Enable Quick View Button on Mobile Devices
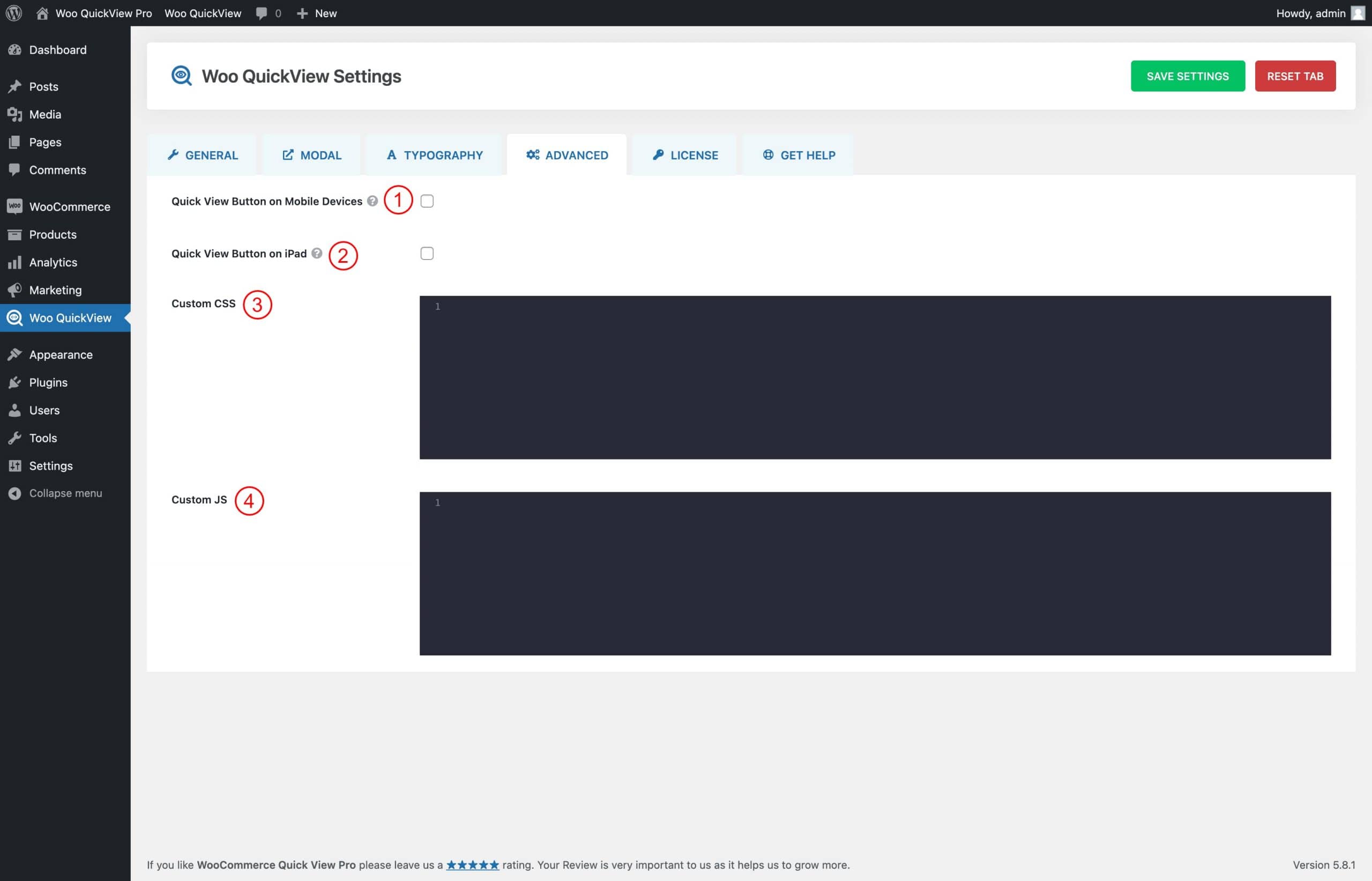 coord(427,201)
